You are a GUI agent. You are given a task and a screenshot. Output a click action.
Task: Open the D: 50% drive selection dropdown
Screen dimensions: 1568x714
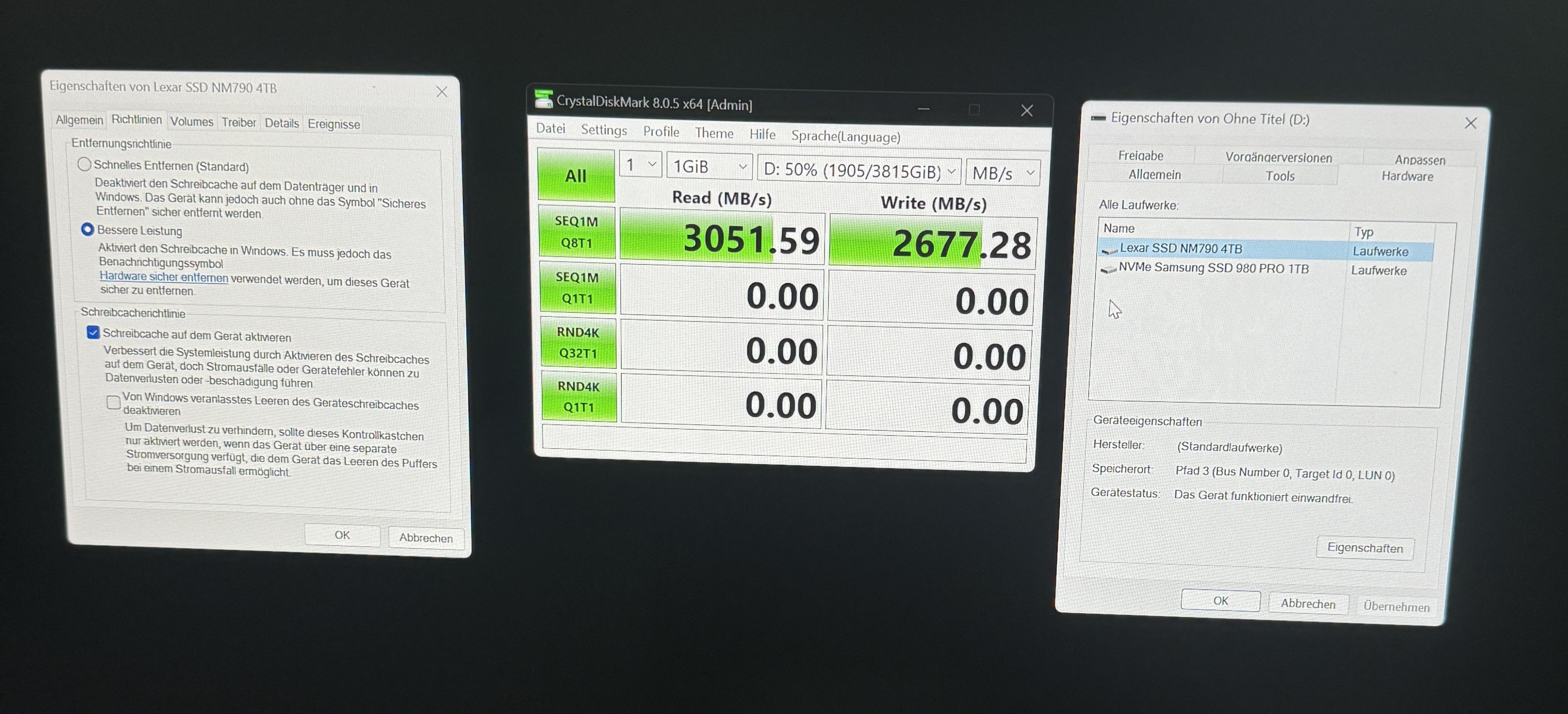click(859, 170)
